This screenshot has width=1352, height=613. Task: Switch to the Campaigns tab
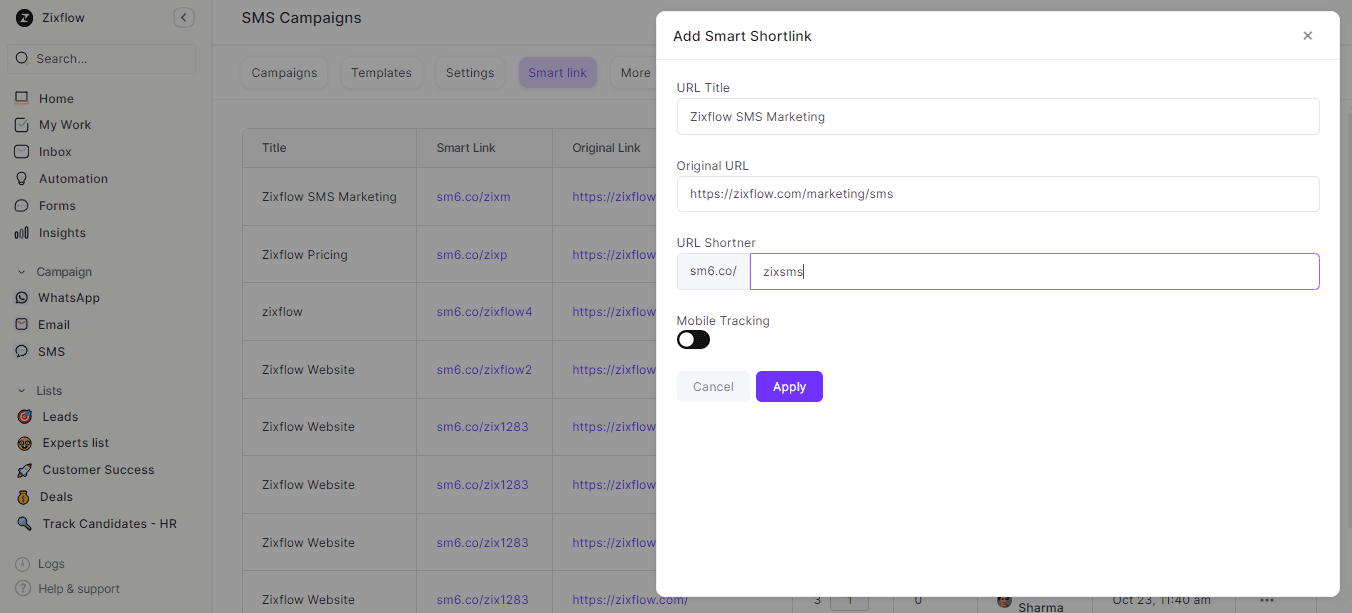pyautogui.click(x=284, y=73)
